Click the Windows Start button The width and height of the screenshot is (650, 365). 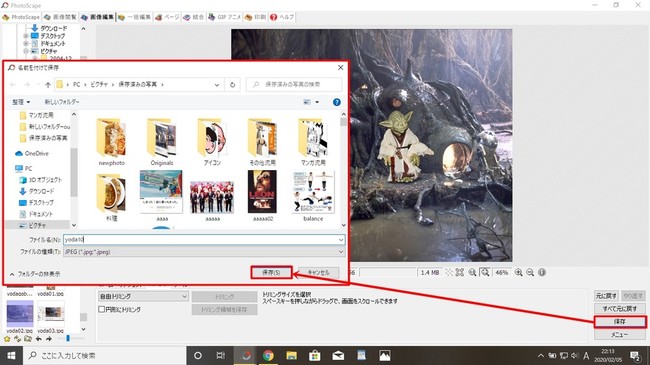(11, 355)
